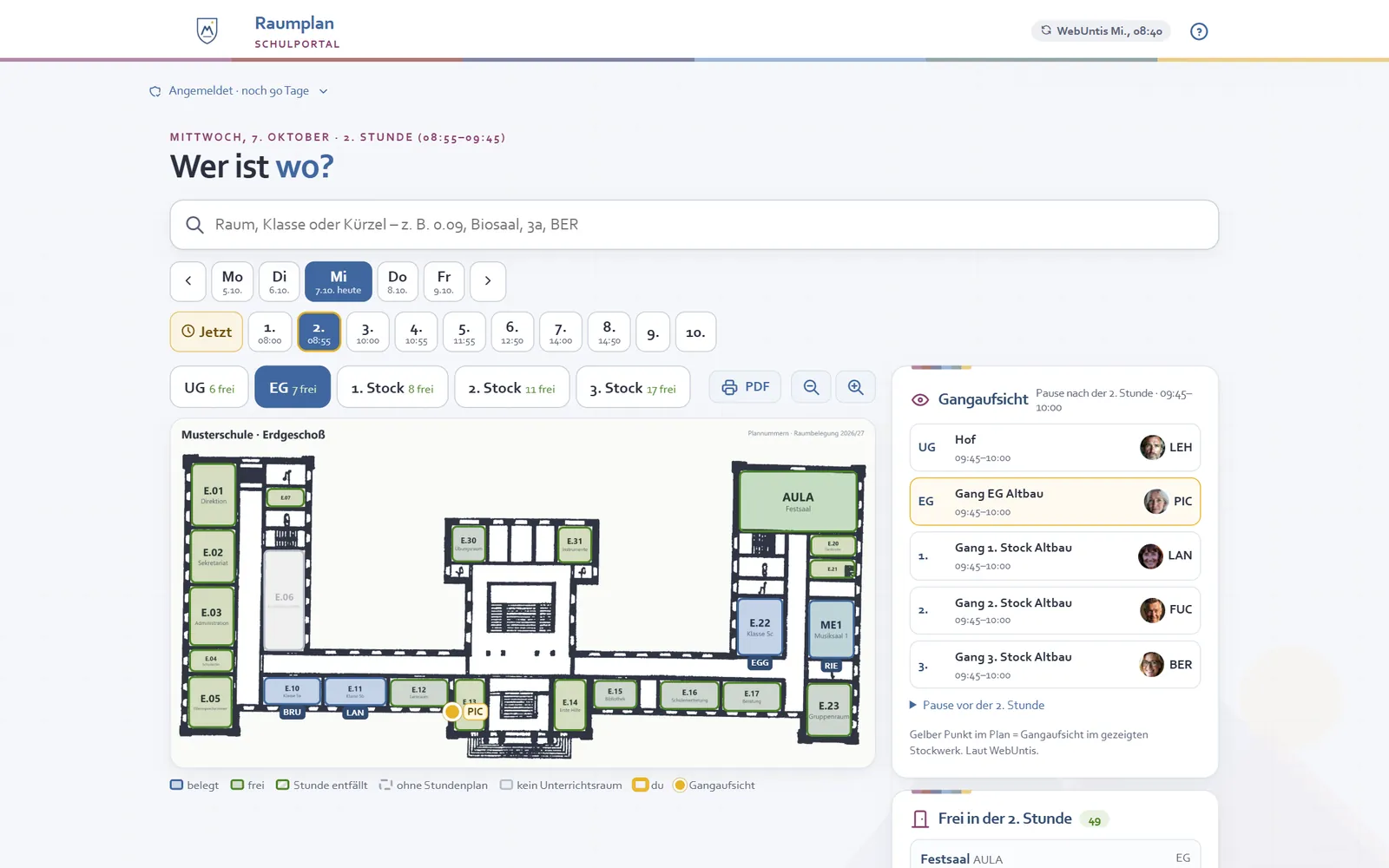Click the WebUntis sync status badge
The image size is (1389, 868).
tap(1101, 31)
